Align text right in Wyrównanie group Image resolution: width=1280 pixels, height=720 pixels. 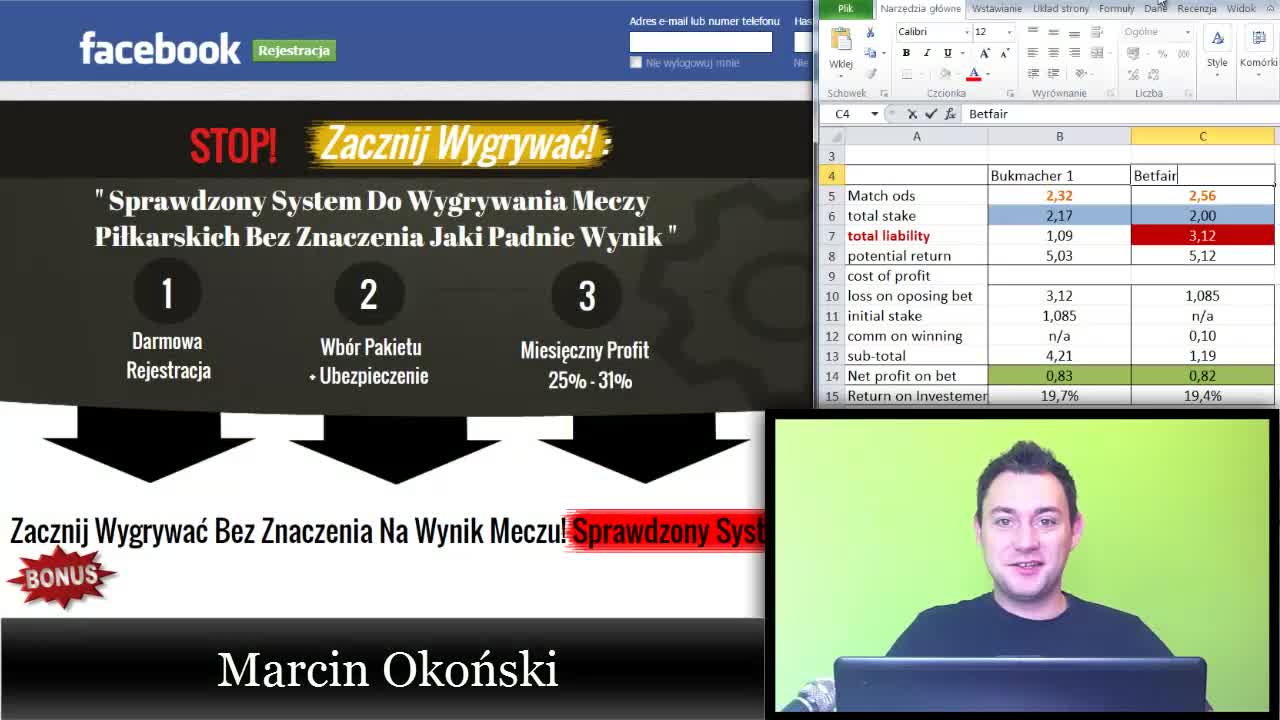pyautogui.click(x=1075, y=53)
